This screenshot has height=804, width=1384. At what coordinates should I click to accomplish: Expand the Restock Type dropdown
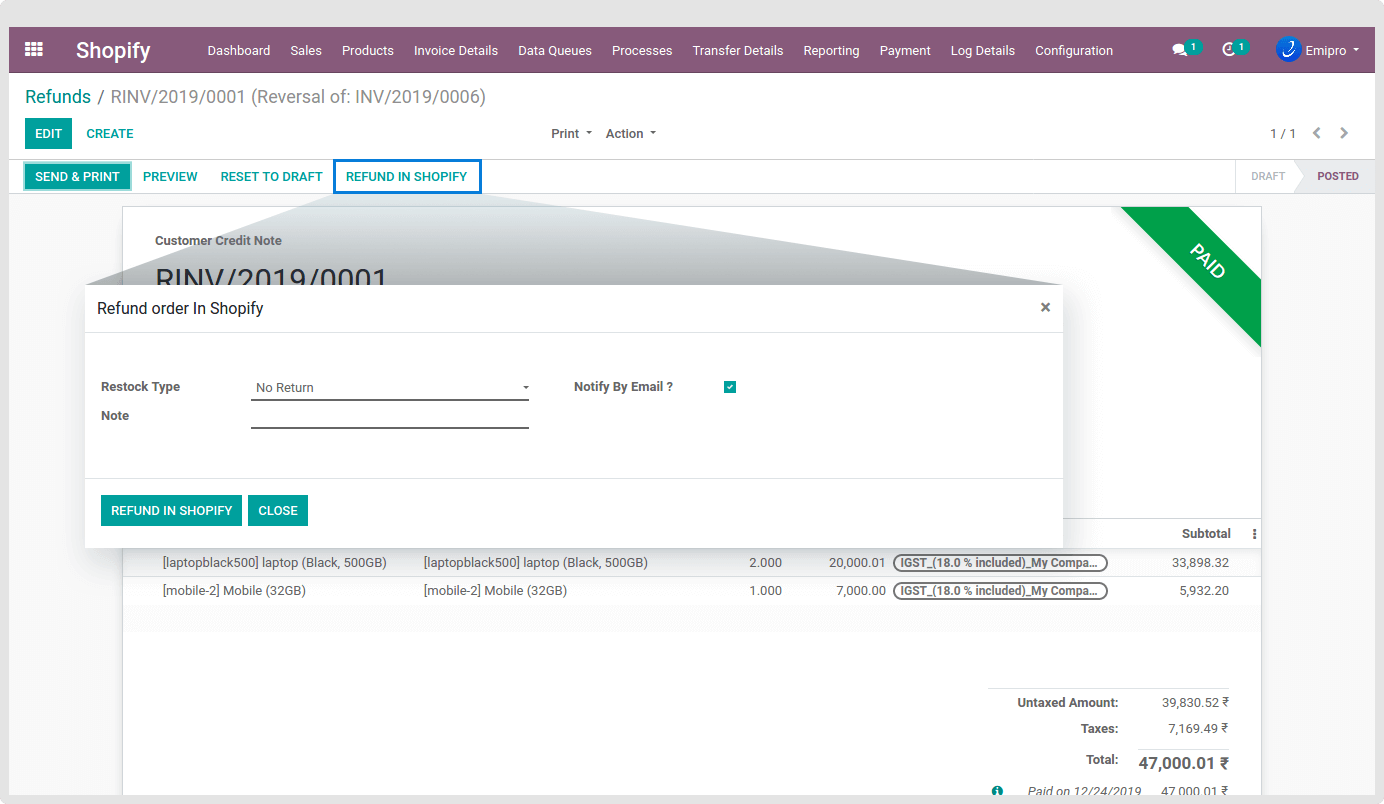(x=390, y=388)
